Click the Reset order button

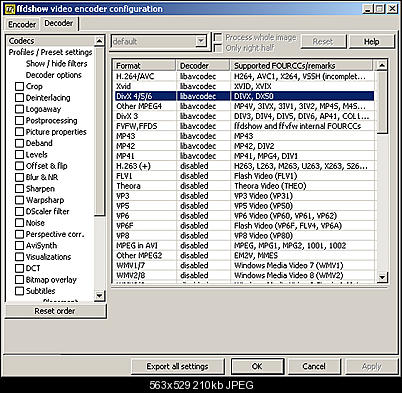tap(55, 311)
